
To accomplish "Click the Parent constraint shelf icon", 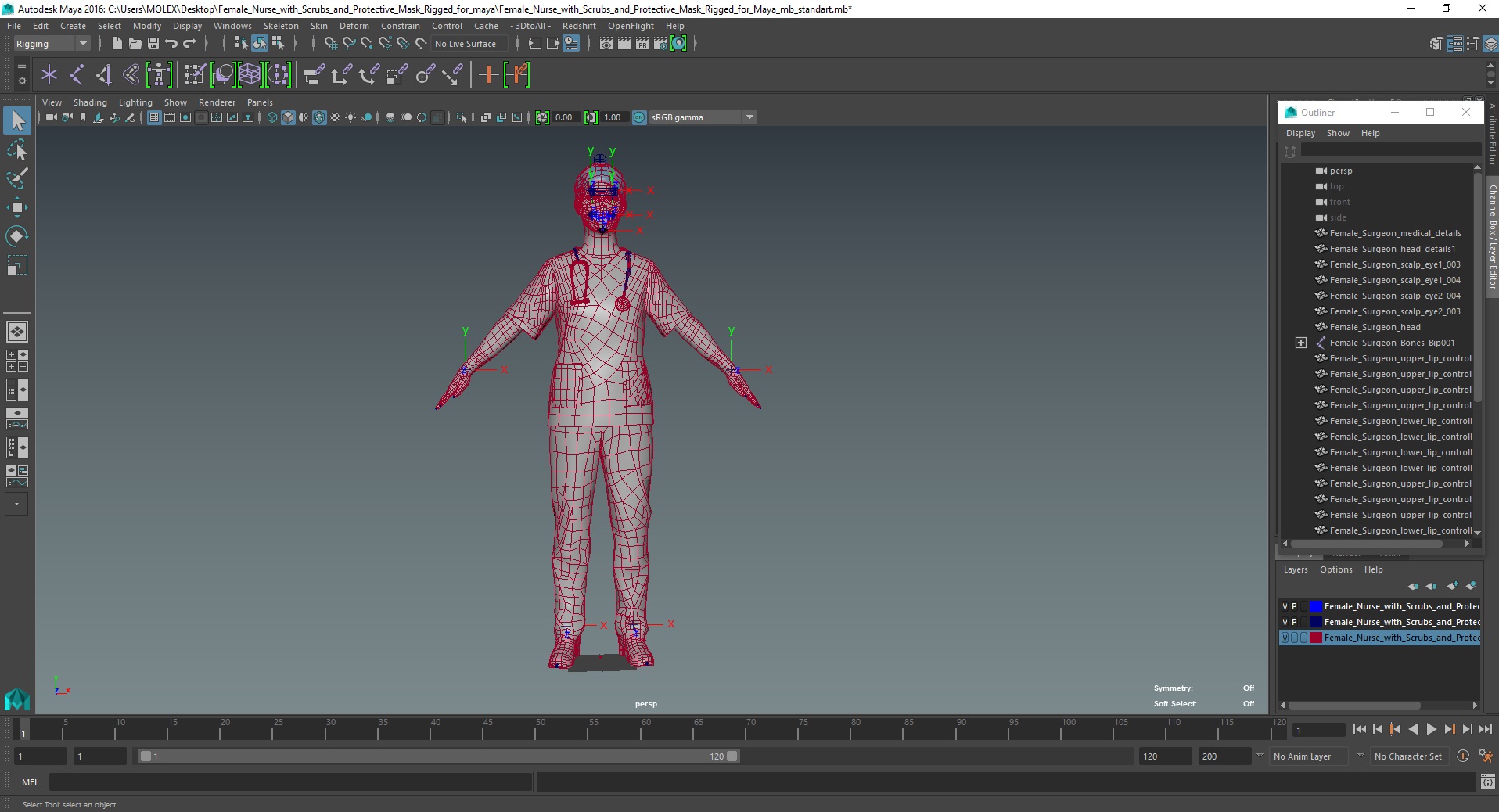I will tap(315, 75).
